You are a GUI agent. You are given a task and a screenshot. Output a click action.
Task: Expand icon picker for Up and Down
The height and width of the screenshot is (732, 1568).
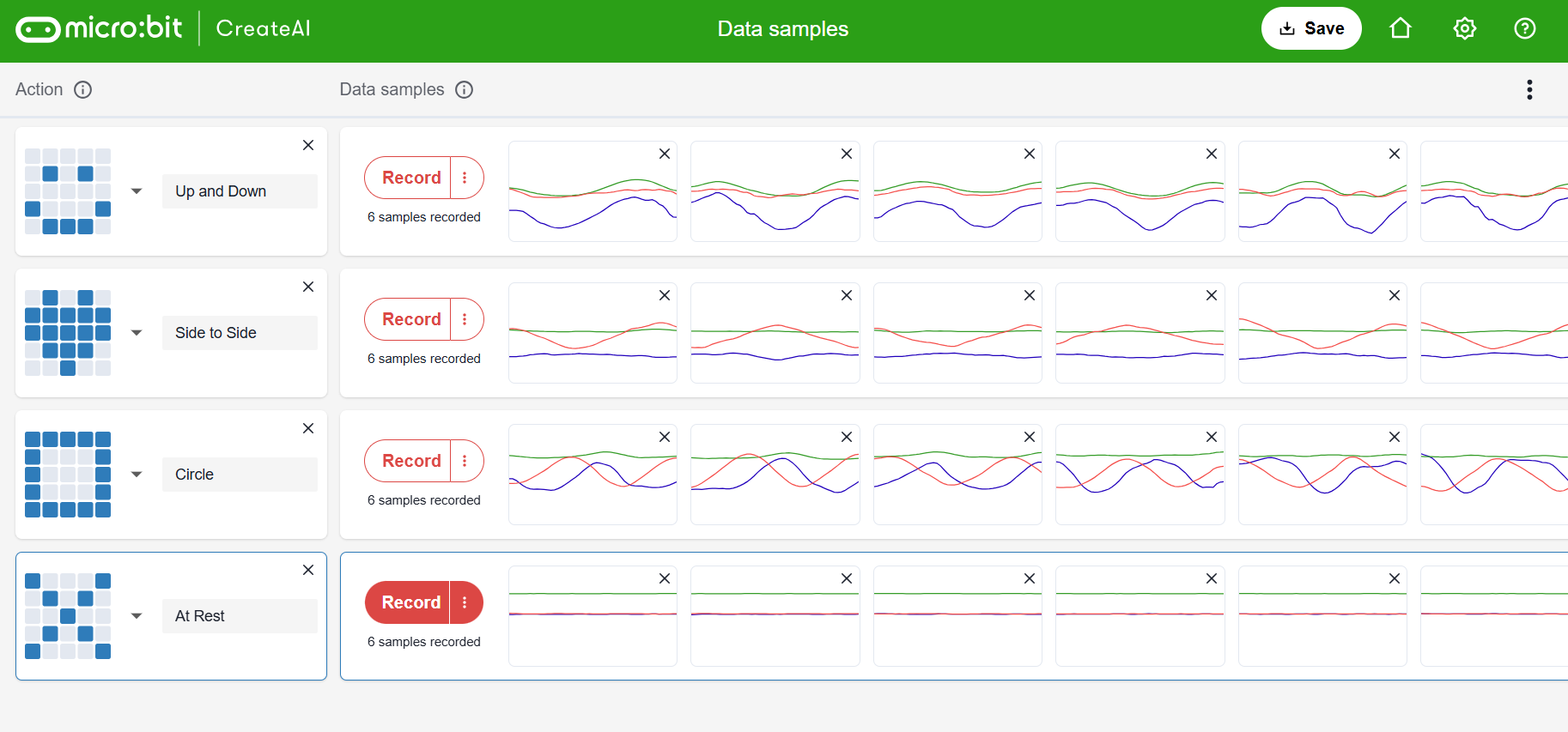click(137, 191)
